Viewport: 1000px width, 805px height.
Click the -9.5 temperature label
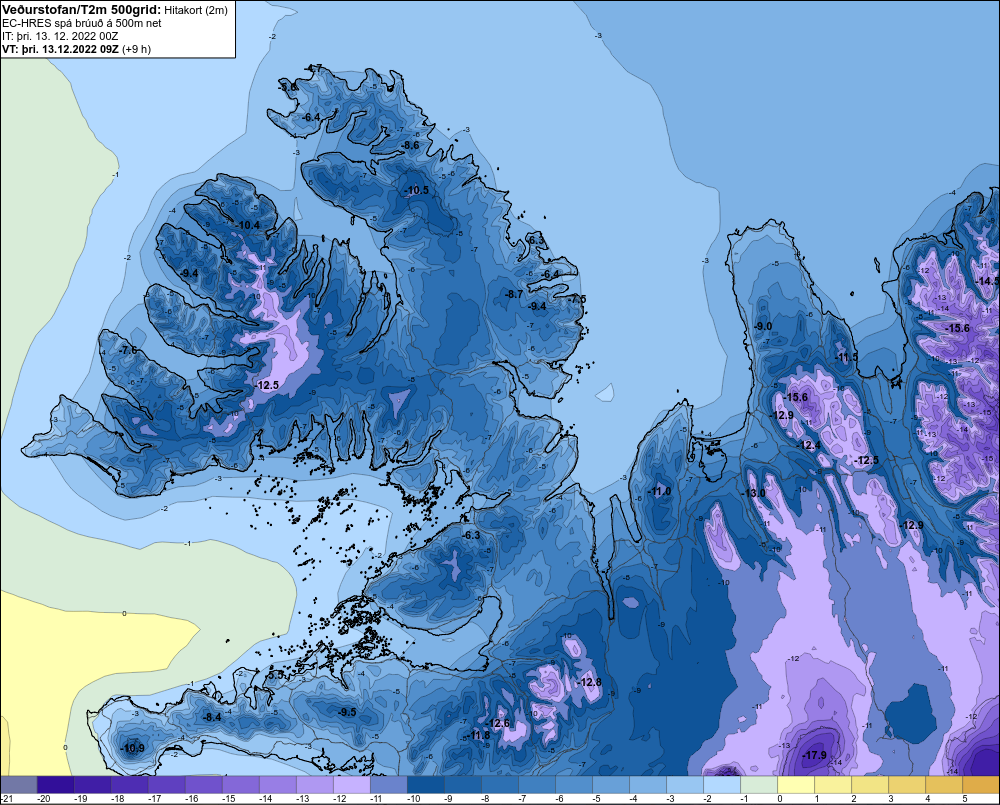point(346,712)
